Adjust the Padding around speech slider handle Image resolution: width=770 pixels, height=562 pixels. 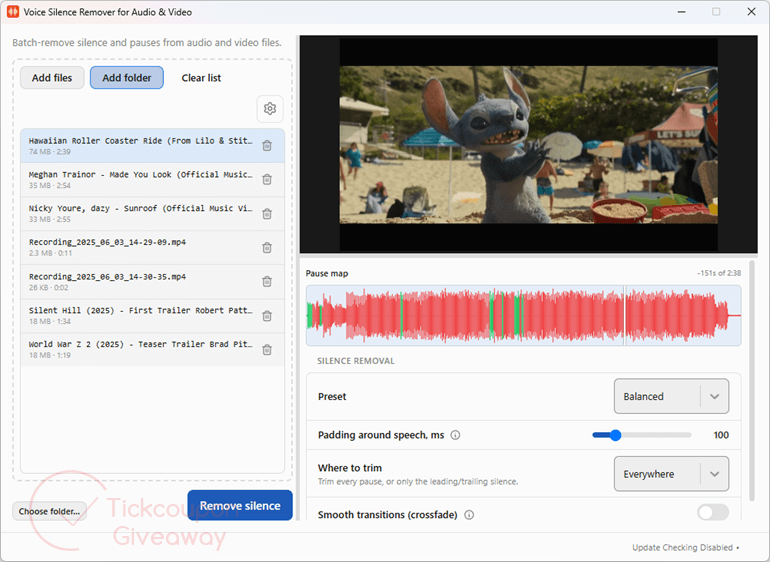615,435
